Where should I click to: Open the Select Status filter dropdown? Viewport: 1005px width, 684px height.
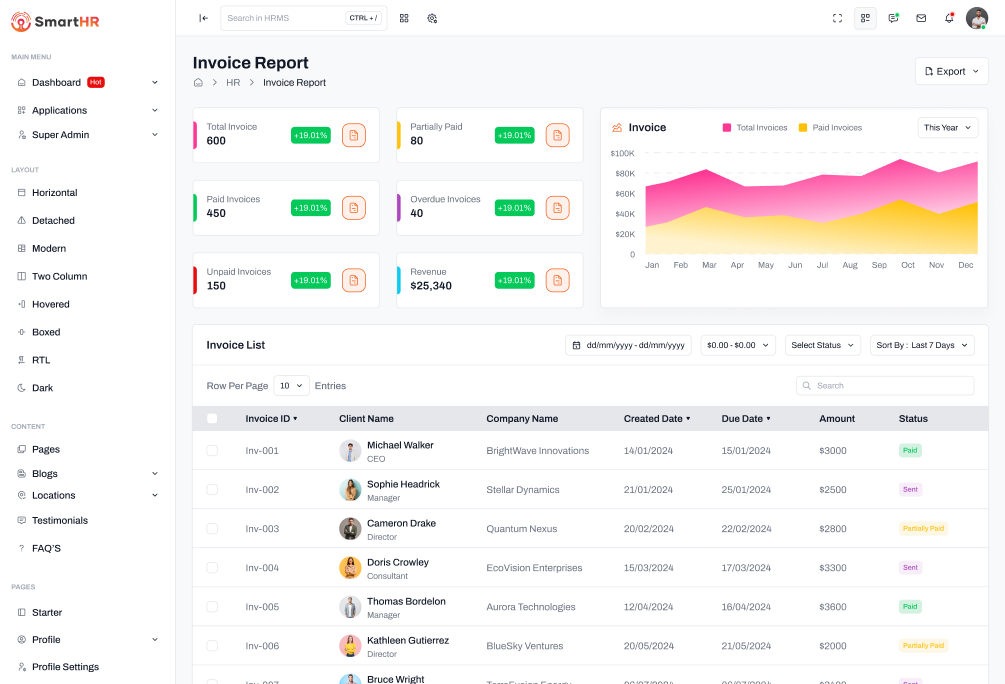823,345
